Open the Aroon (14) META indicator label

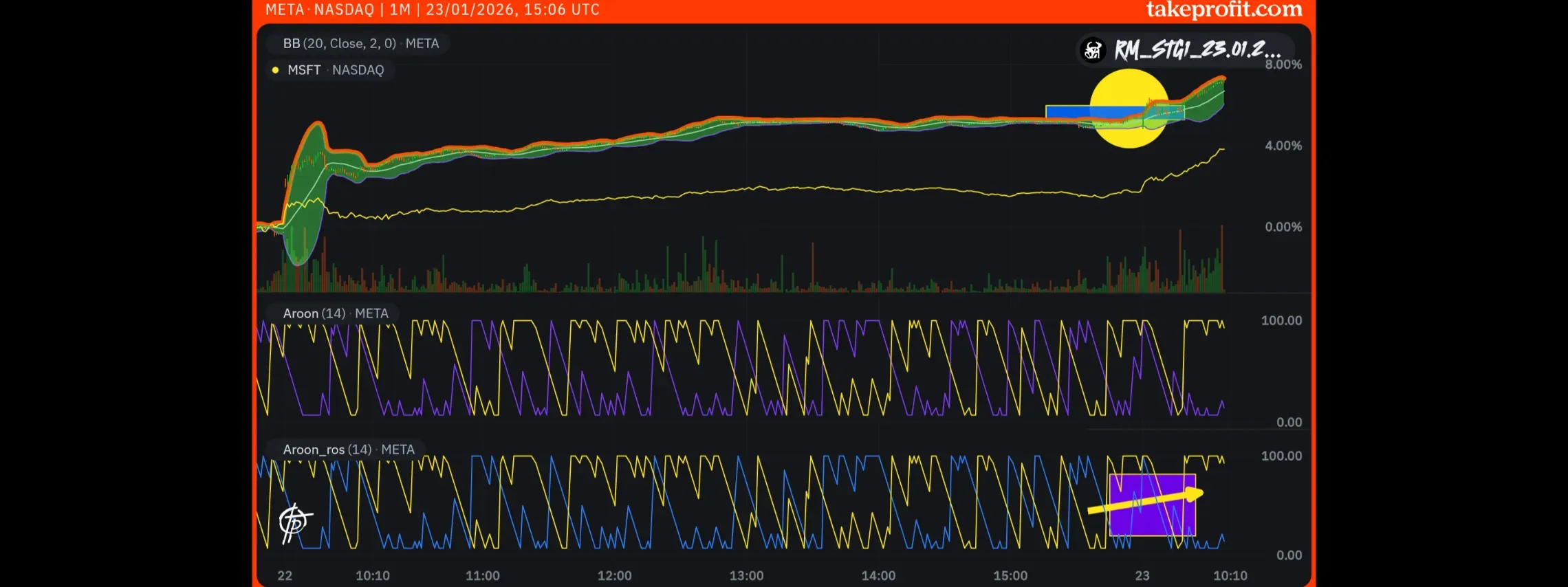[x=335, y=313]
